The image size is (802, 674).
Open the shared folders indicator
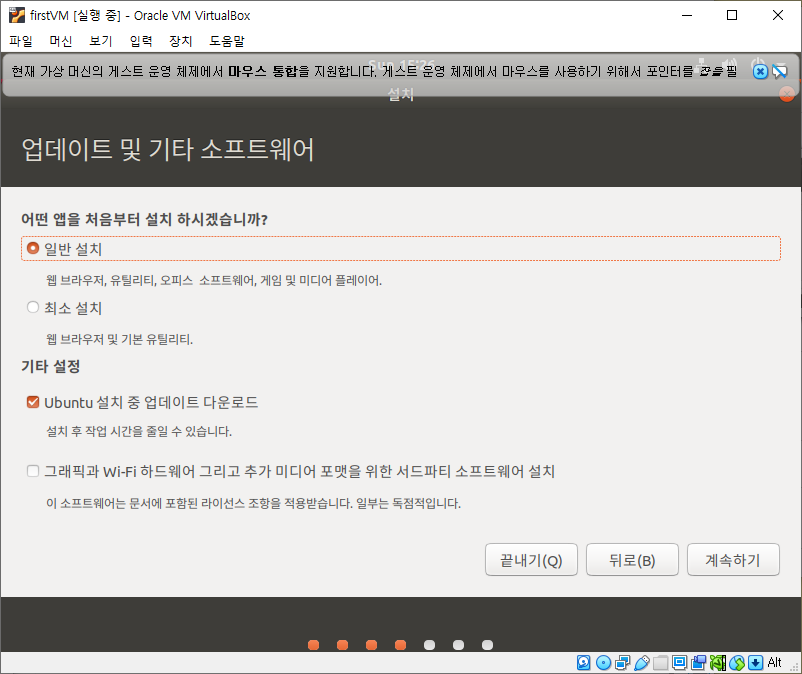660,663
